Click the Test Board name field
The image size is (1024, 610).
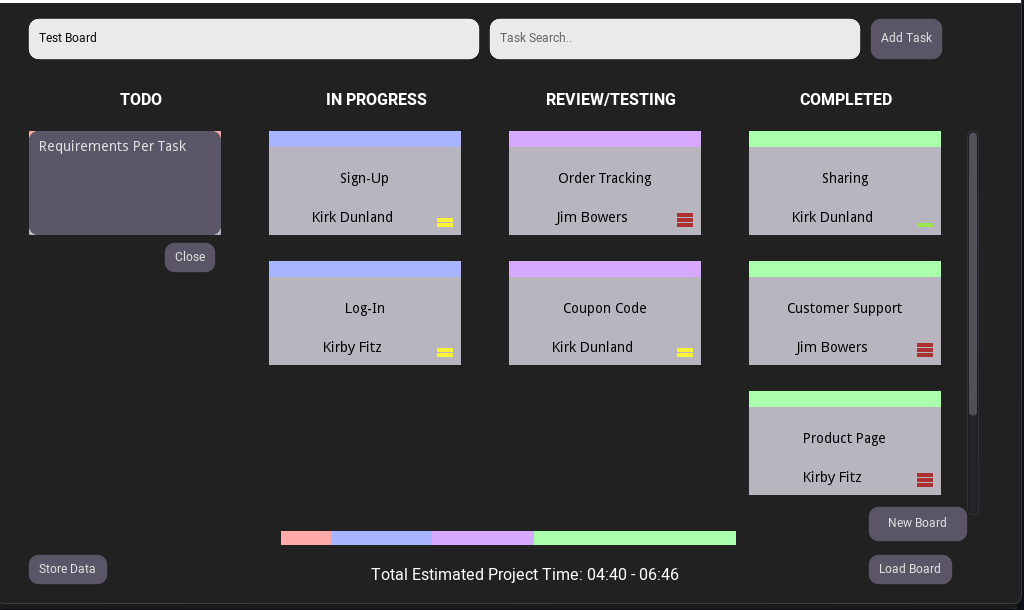click(x=254, y=39)
